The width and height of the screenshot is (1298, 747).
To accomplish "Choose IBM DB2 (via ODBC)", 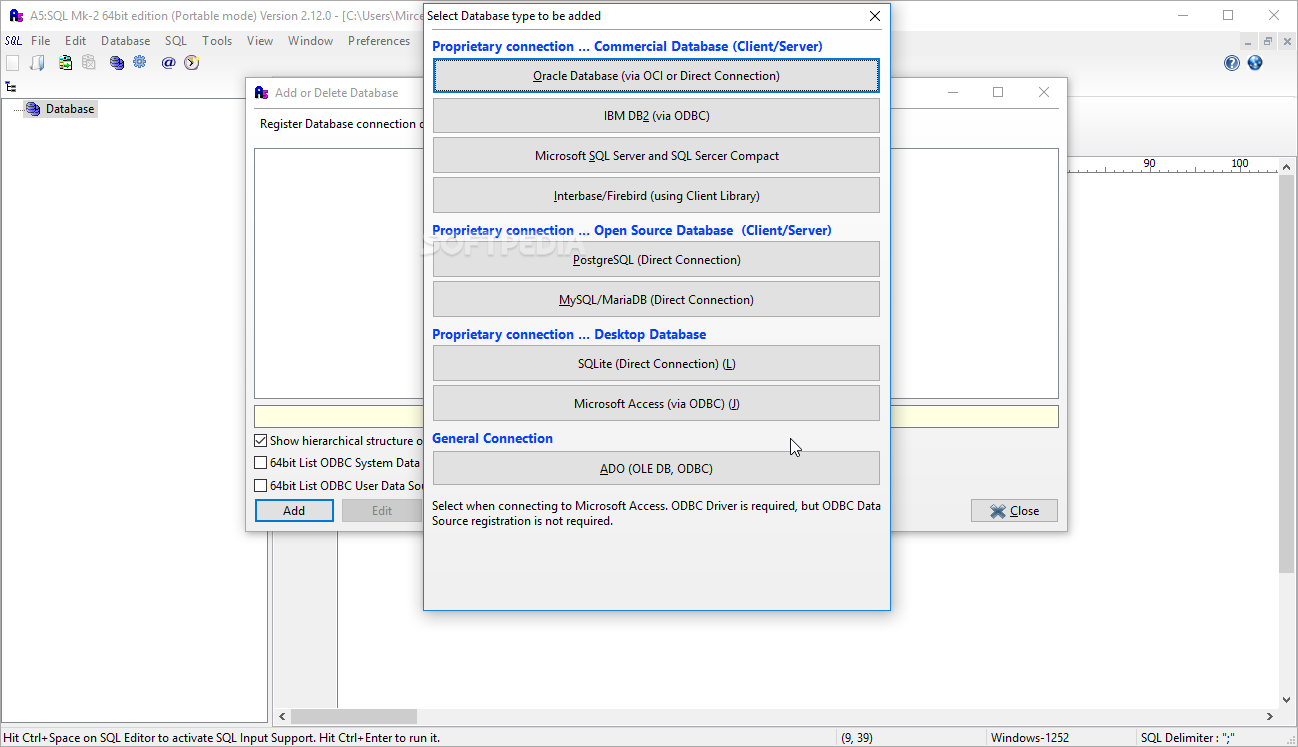I will click(x=656, y=116).
